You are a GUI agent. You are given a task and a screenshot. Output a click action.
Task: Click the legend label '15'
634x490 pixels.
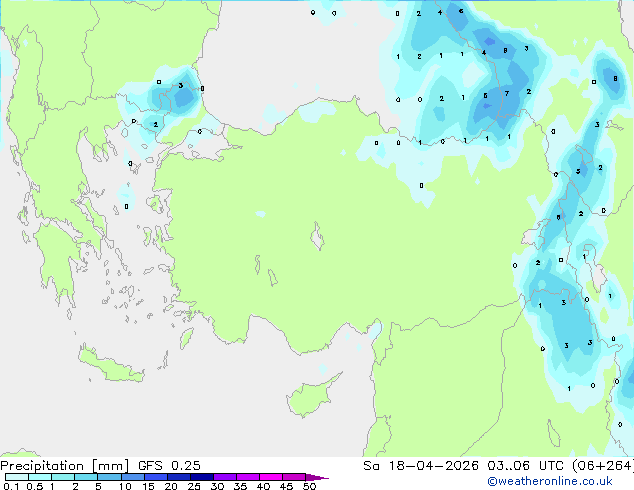[x=148, y=486]
